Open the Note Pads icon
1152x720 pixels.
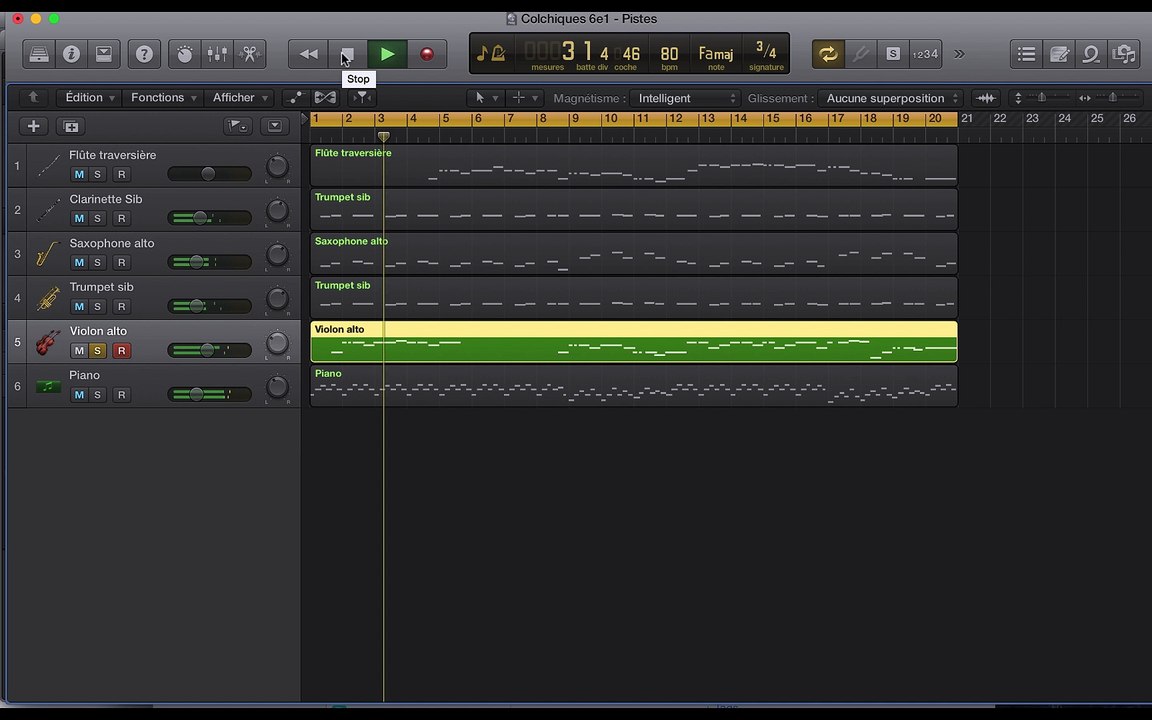pos(1059,54)
